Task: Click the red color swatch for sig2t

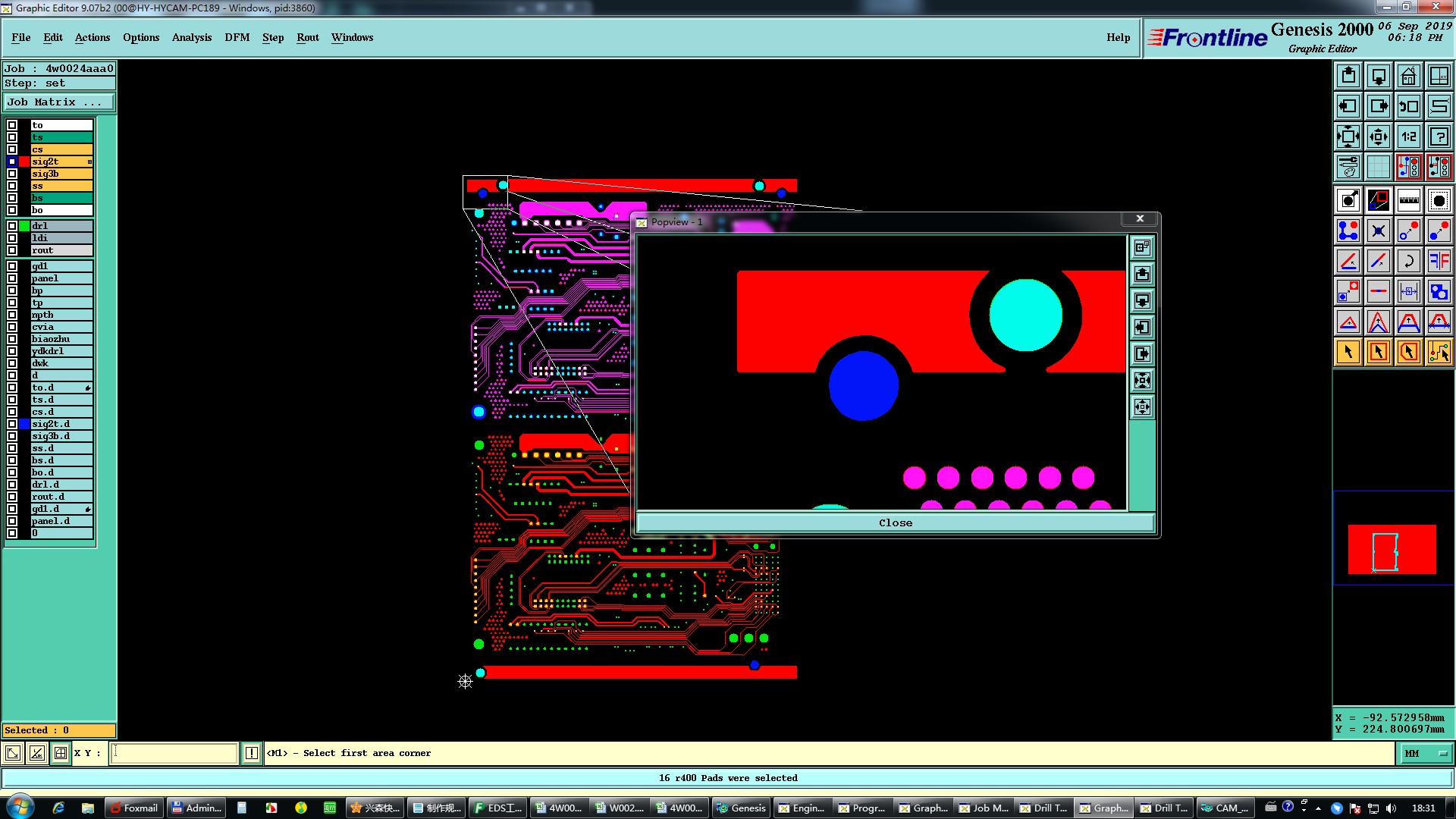Action: [24, 162]
